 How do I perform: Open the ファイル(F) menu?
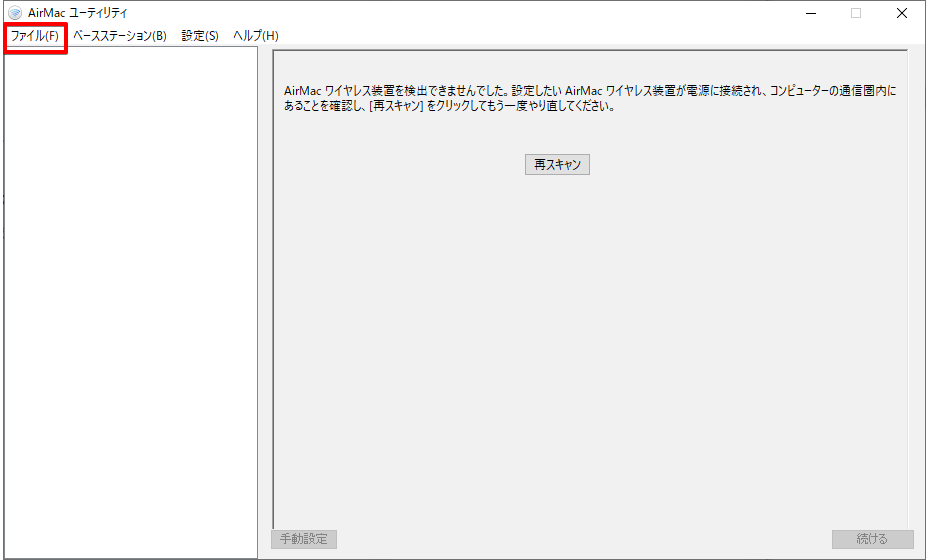(35, 36)
